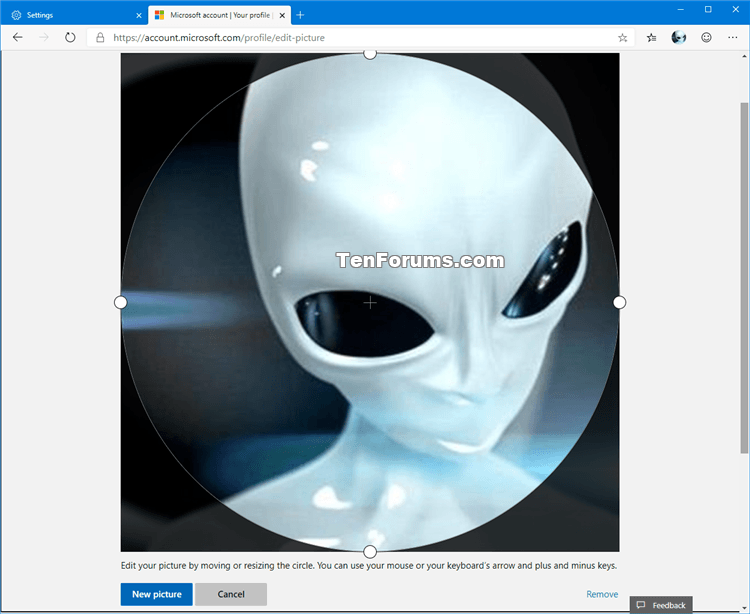This screenshot has width=750, height=614.
Task: Refresh the current page
Action: pyautogui.click(x=70, y=37)
